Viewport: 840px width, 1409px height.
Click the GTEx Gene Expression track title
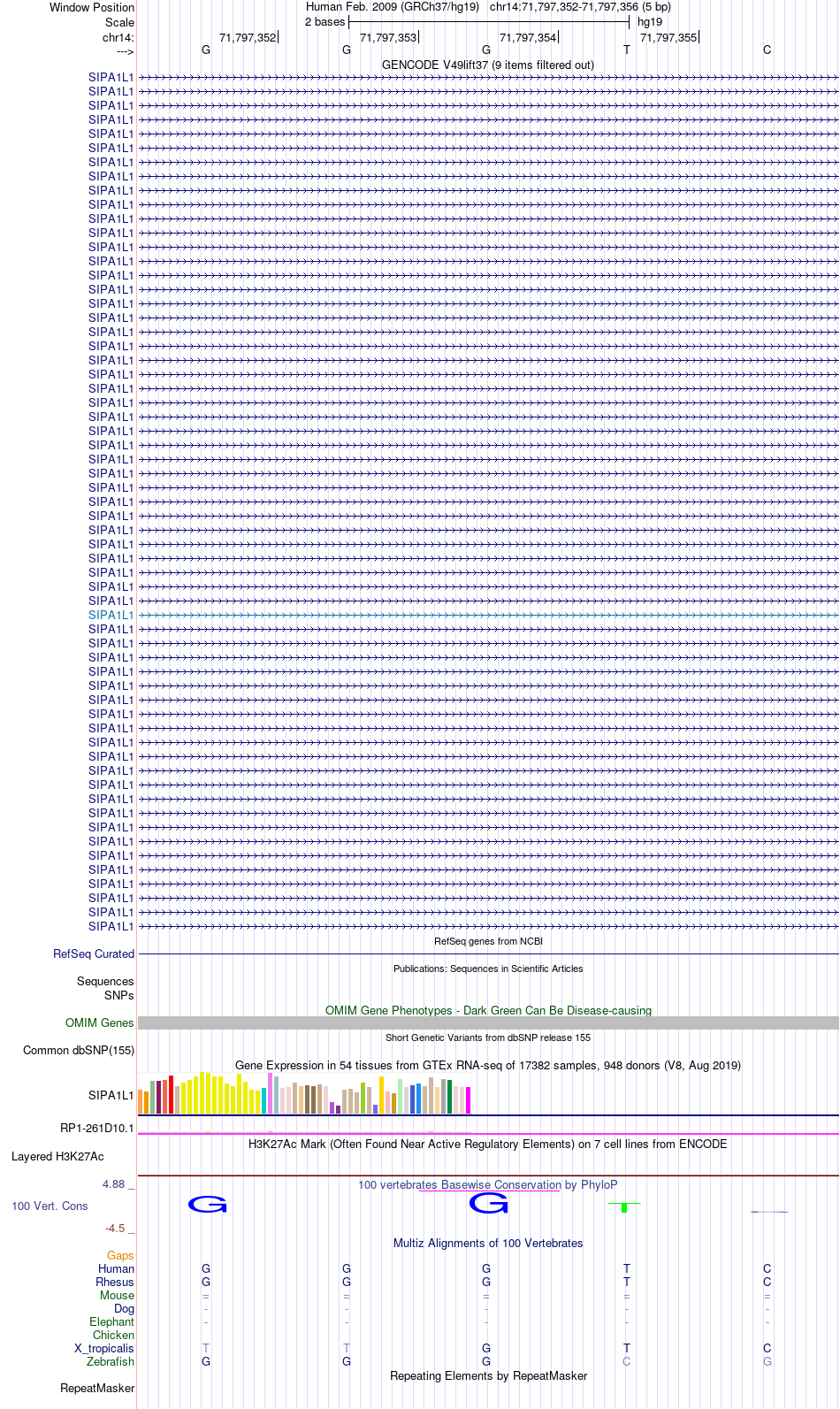488,1065
